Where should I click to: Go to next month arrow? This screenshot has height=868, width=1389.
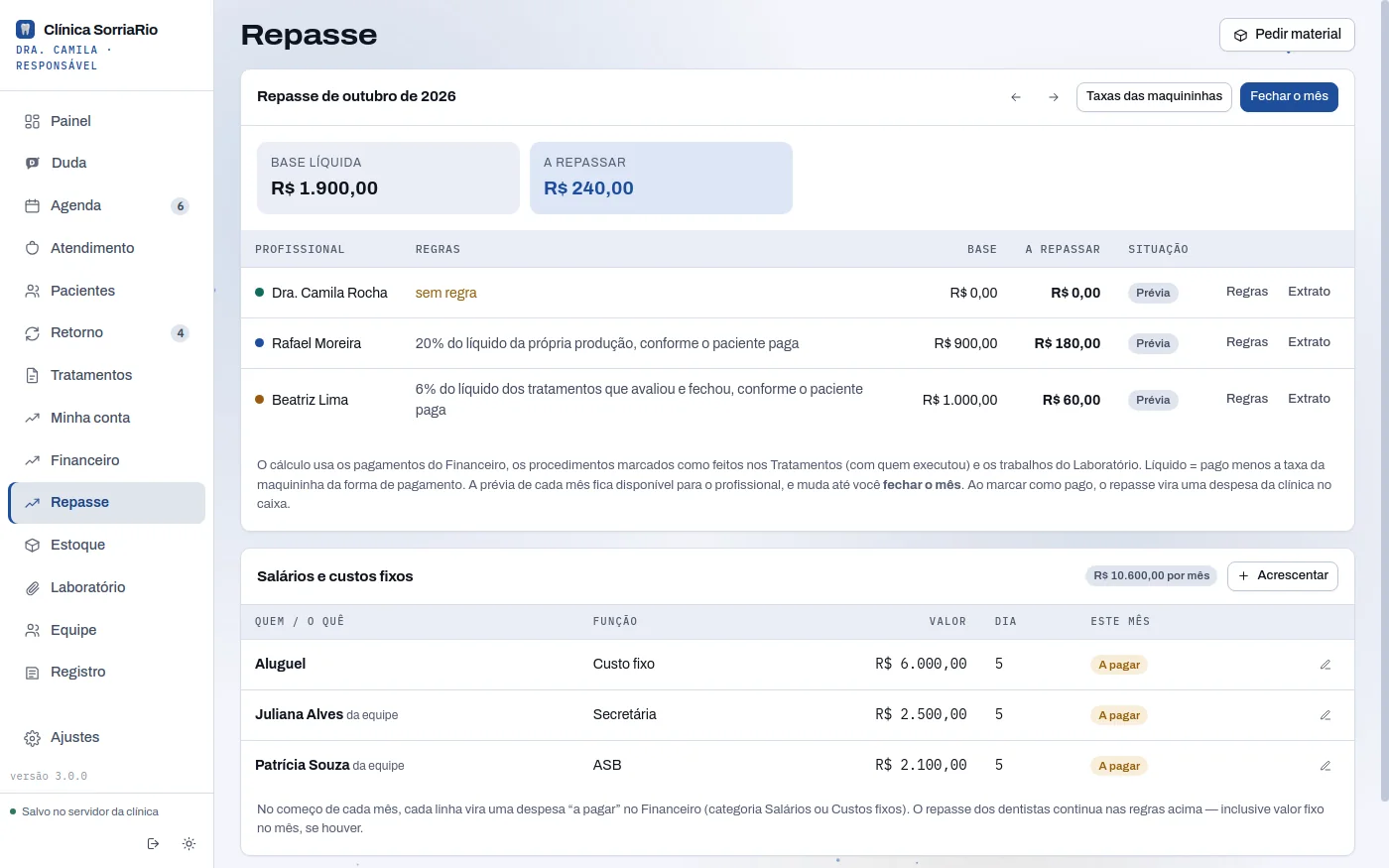(x=1054, y=97)
